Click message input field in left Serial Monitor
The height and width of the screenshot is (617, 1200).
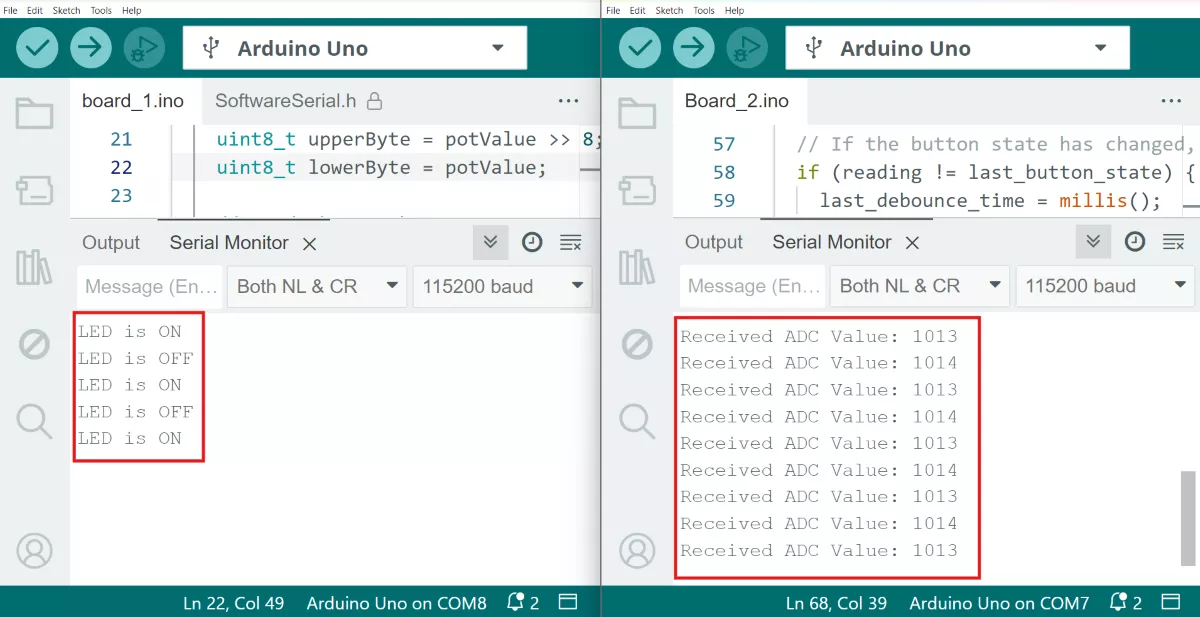pyautogui.click(x=150, y=286)
